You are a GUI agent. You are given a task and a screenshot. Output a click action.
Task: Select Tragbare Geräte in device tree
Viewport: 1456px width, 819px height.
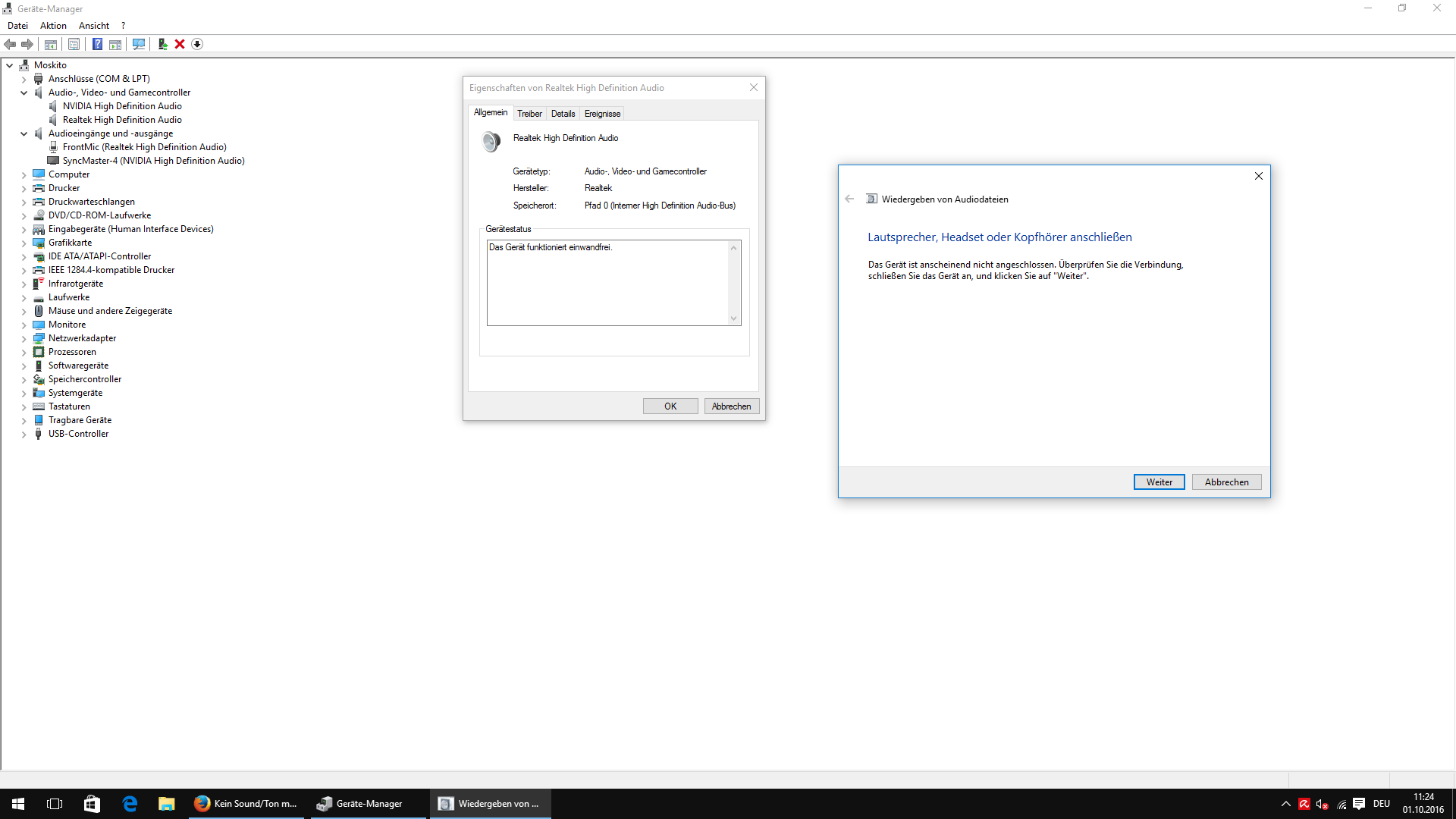pyautogui.click(x=80, y=420)
